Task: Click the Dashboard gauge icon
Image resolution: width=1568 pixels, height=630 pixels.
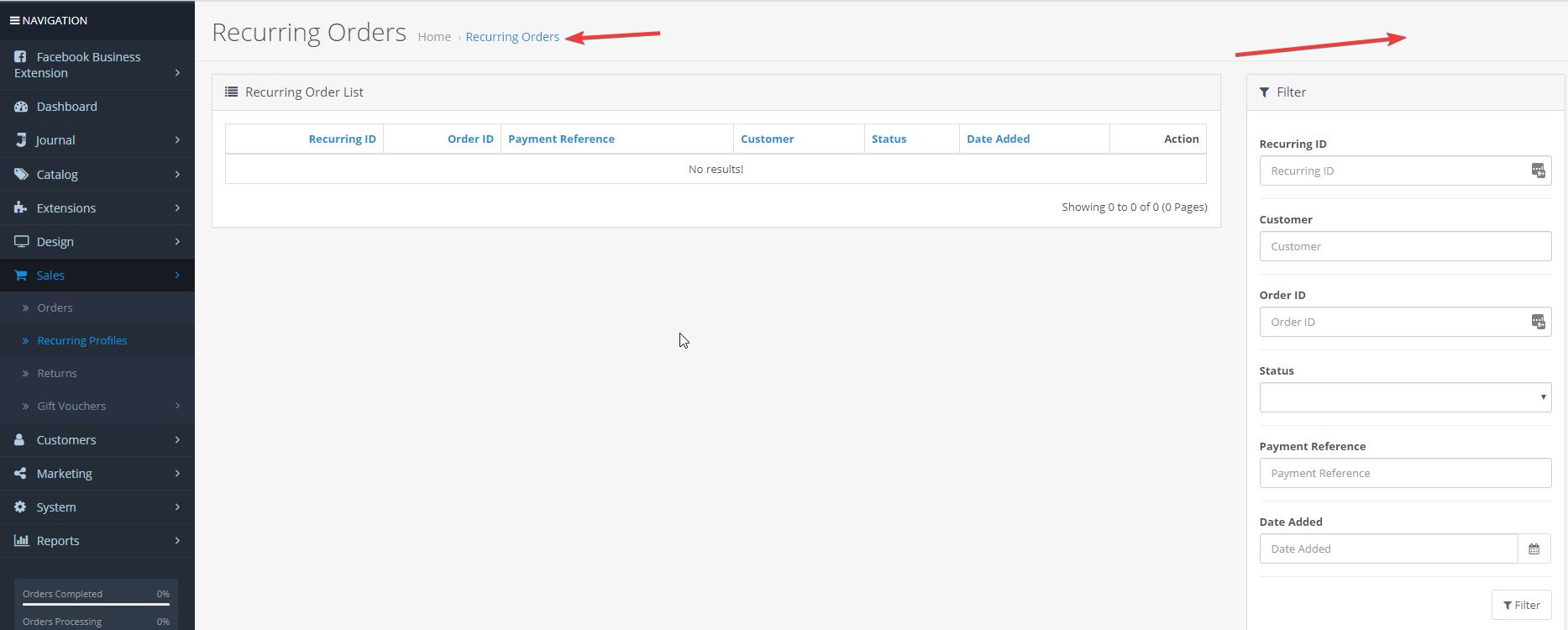Action: pos(20,107)
